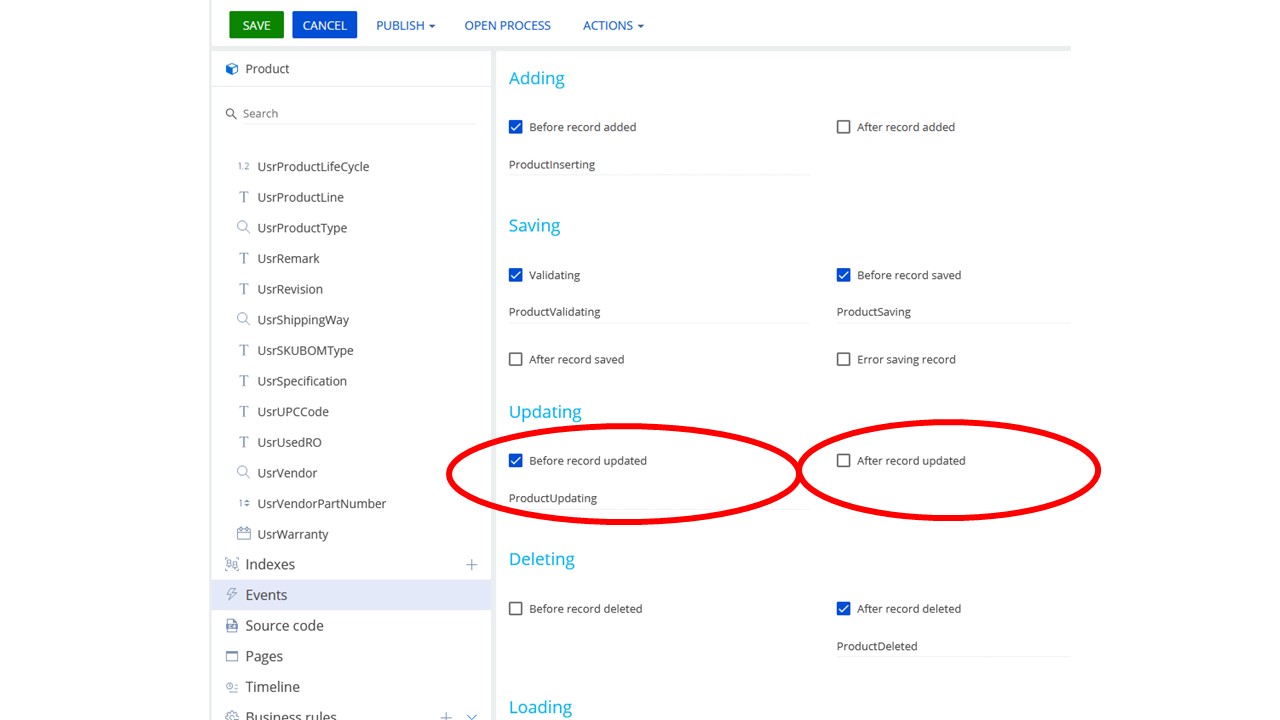
Task: Click the text icon beside UsrSpecification
Action: 243,381
